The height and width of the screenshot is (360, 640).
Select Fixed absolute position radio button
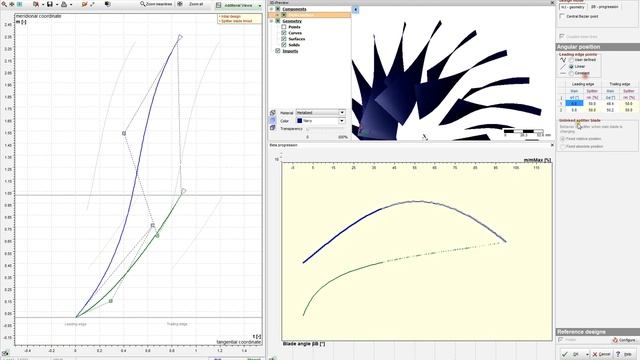click(x=562, y=146)
